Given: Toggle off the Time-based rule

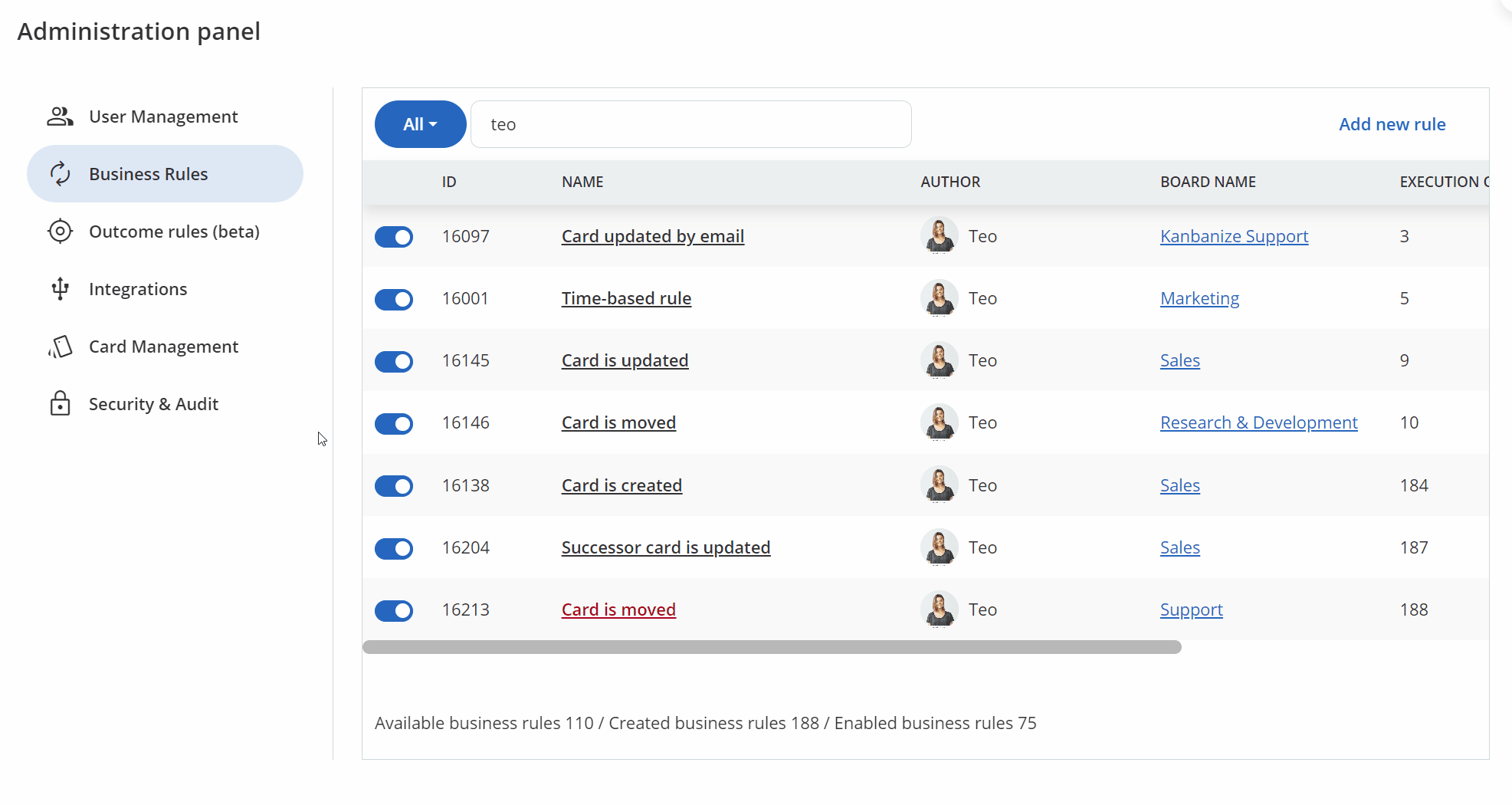Looking at the screenshot, I should click(x=394, y=300).
